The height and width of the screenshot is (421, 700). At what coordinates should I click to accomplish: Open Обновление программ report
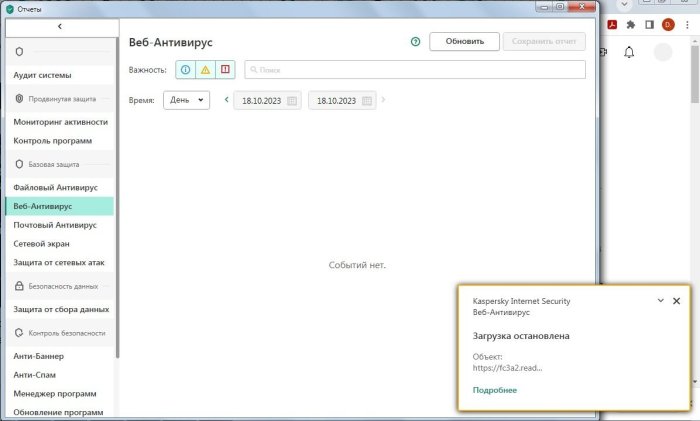[60, 412]
